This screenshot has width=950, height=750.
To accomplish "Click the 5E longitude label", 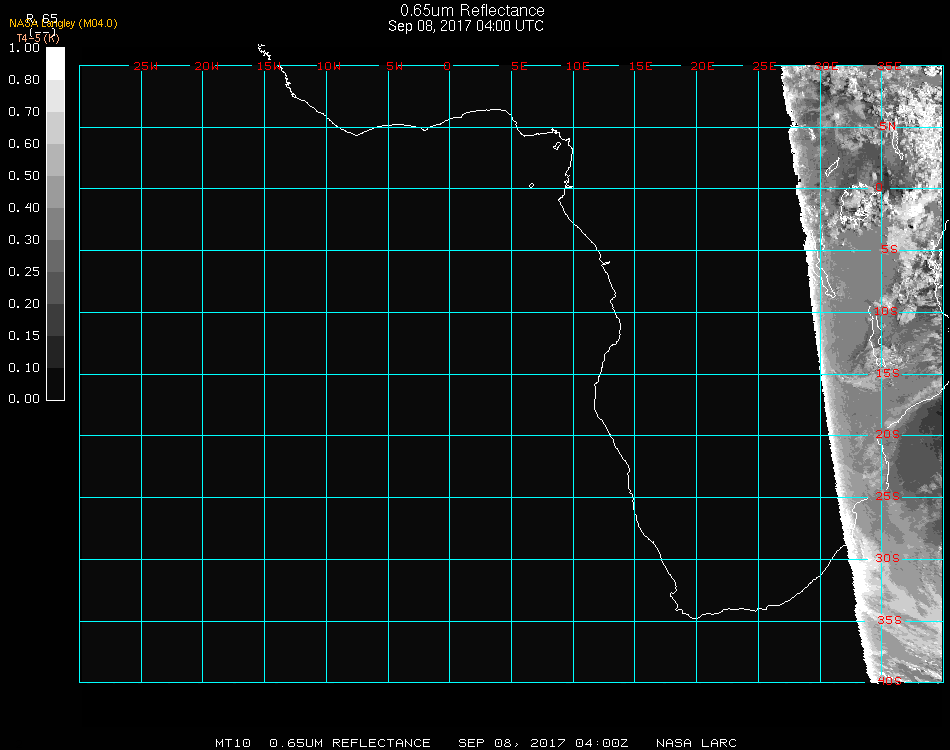I will [x=518, y=66].
